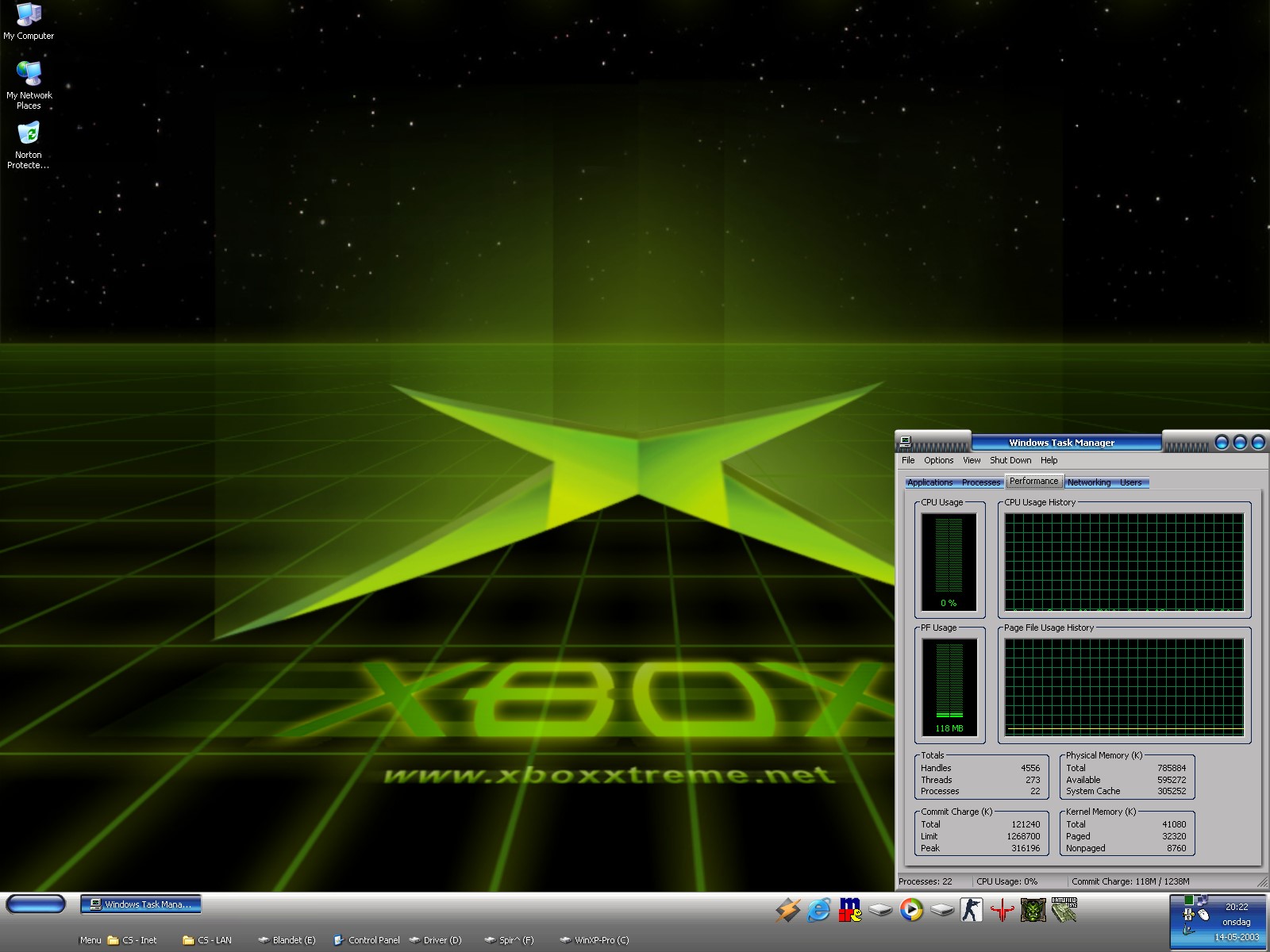Open My Network Places desktop icon

pyautogui.click(x=29, y=86)
